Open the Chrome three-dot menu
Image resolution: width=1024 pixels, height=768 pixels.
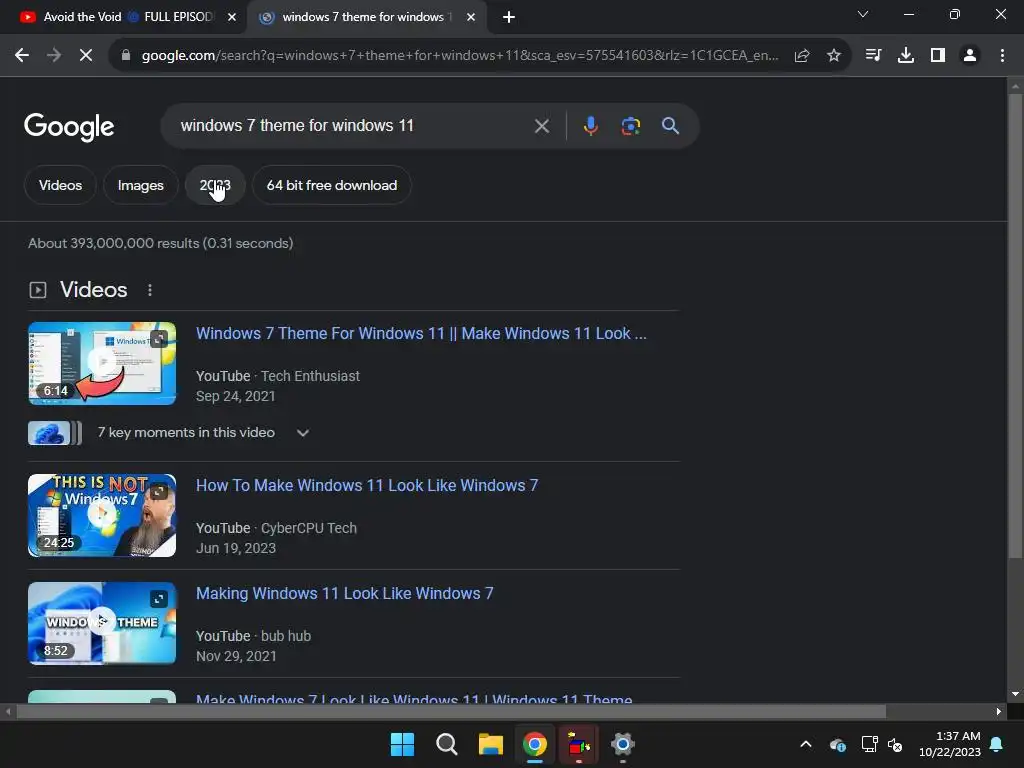(1002, 56)
